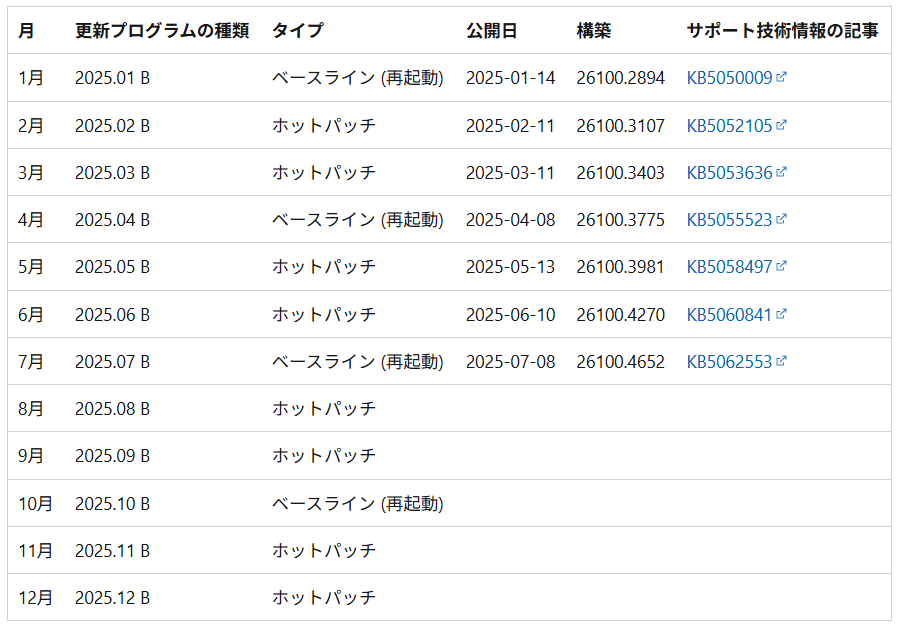Open the KB5055523 support article link
This screenshot has height=625, width=898.
click(x=730, y=219)
